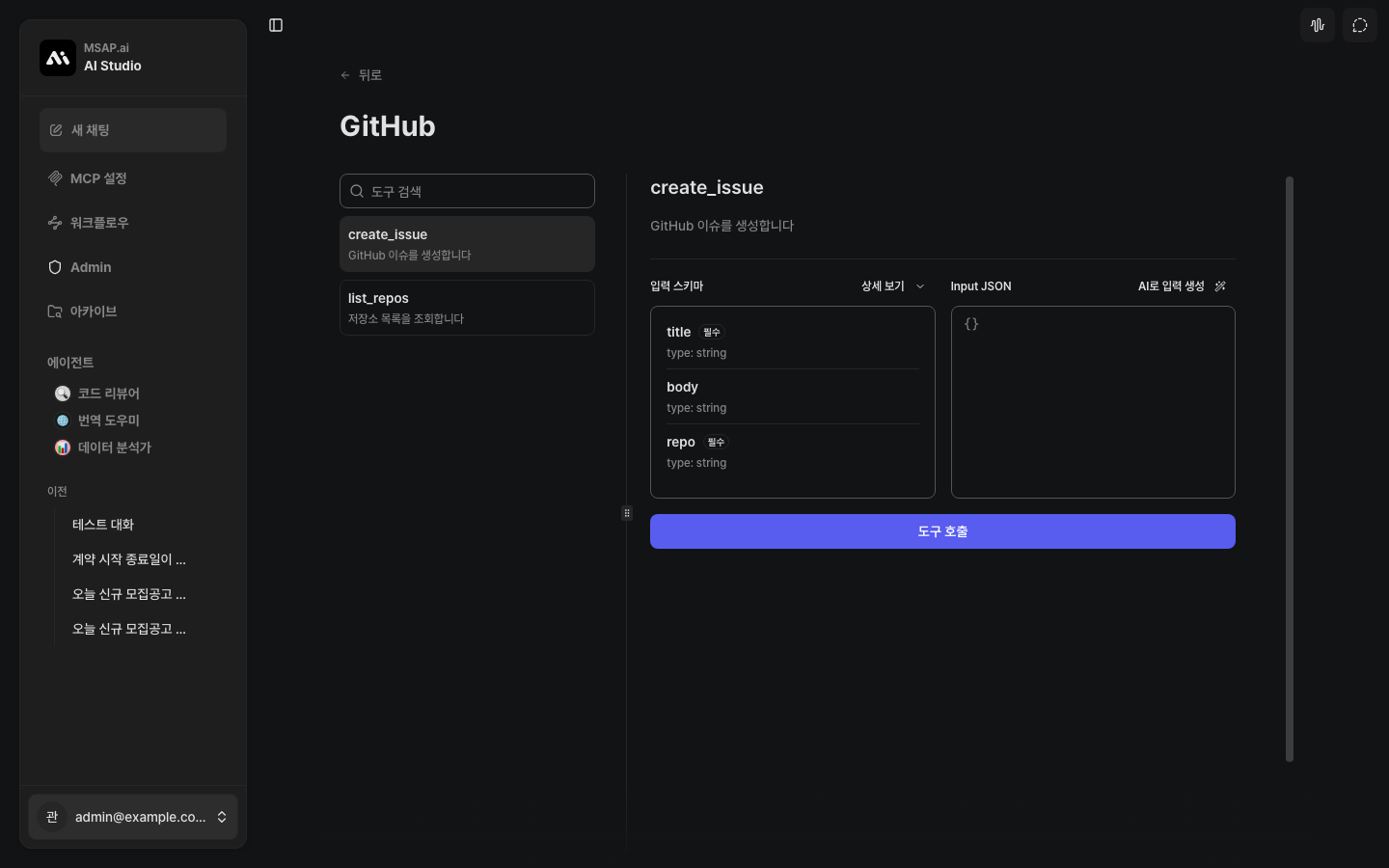Open 아카이브 in the sidebar
1389x868 pixels.
[x=133, y=312]
